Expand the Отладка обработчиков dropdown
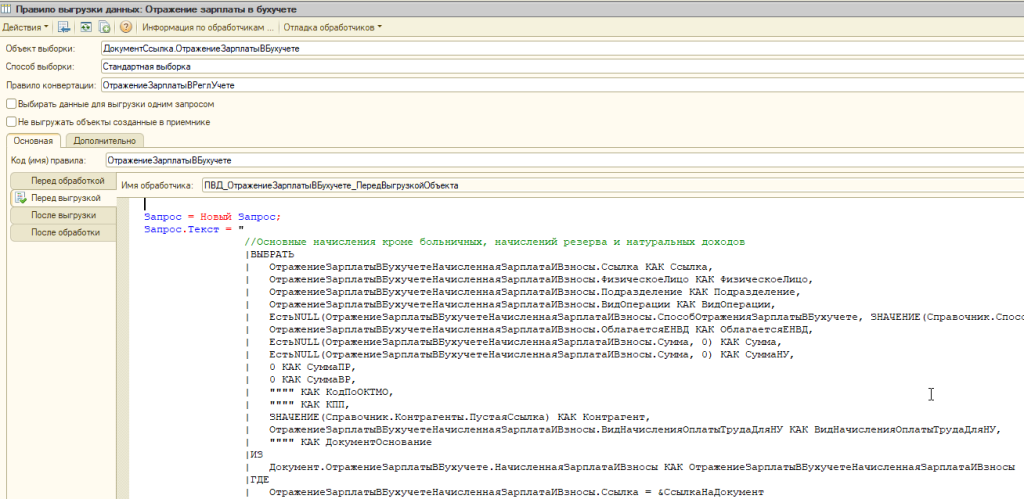The image size is (1024, 499). pos(332,27)
